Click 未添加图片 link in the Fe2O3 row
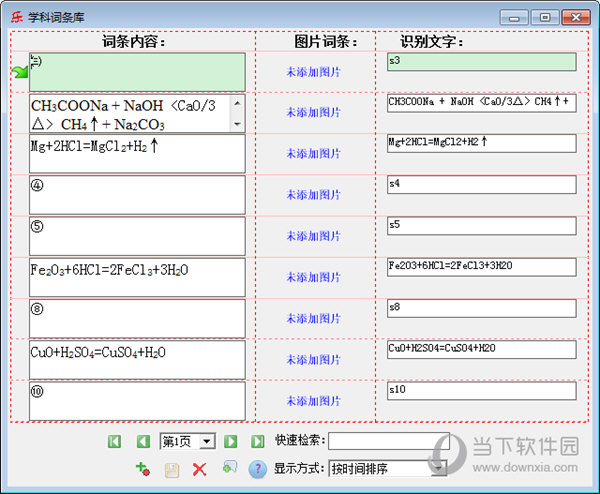This screenshot has height=494, width=600. click(313, 277)
